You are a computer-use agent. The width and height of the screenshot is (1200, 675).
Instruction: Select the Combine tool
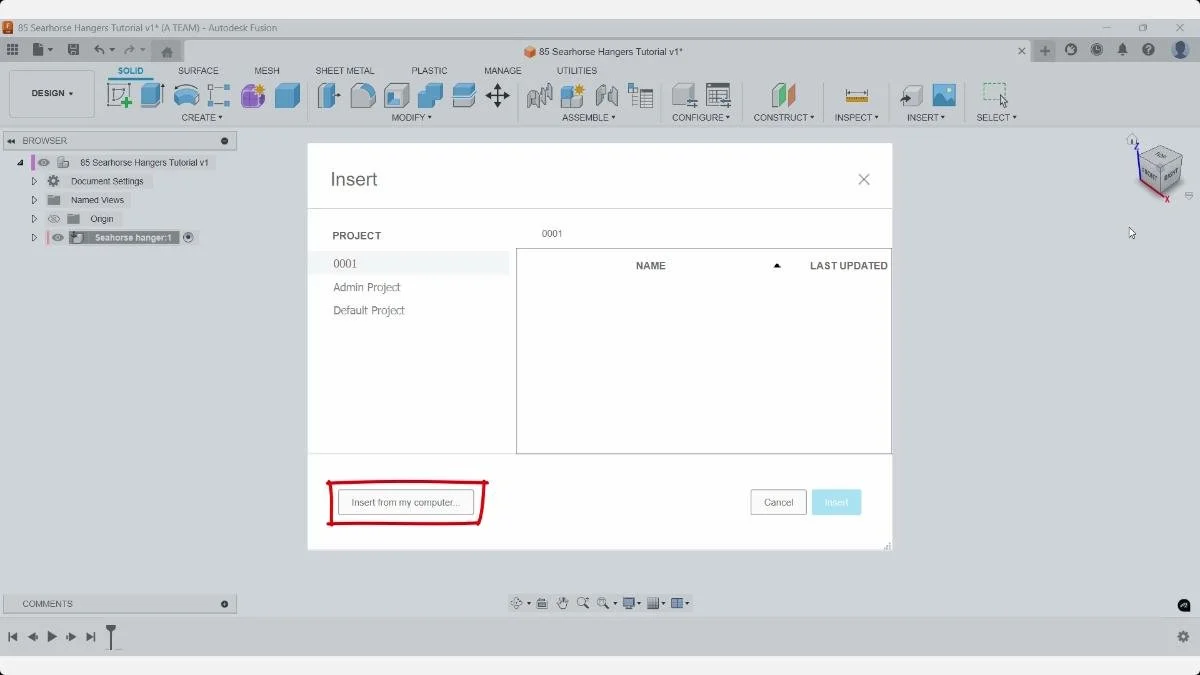430,95
